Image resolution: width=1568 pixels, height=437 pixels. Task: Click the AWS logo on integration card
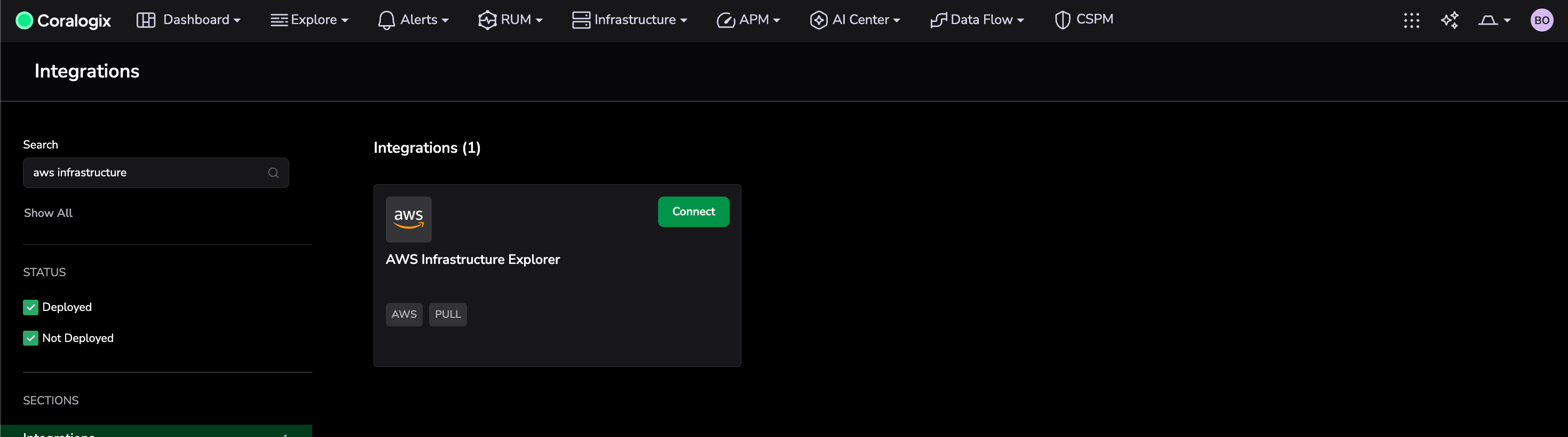click(x=408, y=220)
